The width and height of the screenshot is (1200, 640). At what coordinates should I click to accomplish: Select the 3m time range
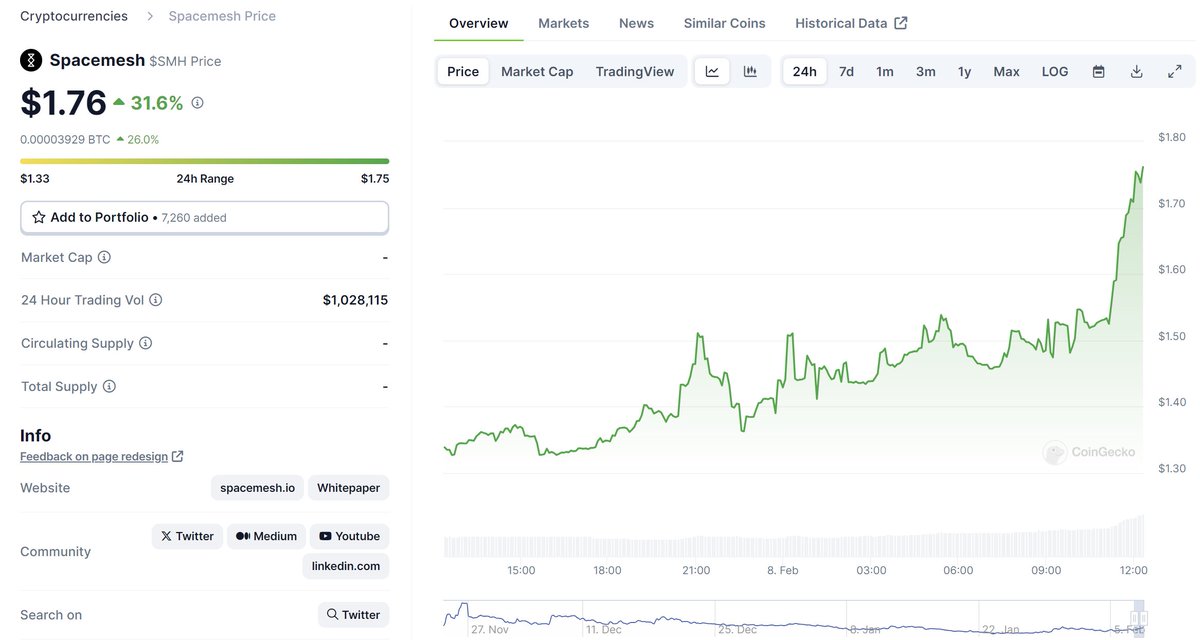pos(926,71)
